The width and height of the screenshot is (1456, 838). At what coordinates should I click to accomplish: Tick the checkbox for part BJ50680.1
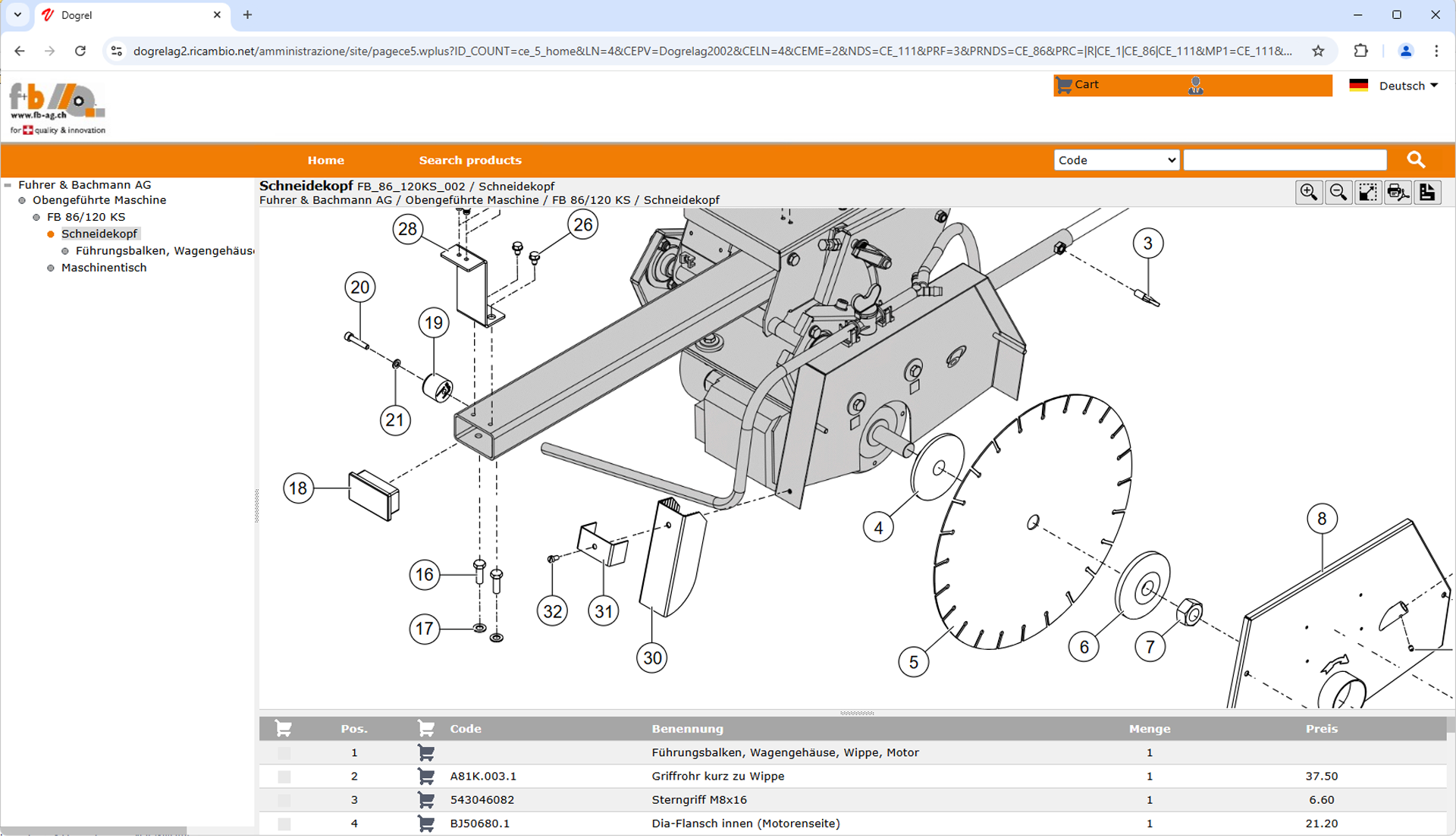pyautogui.click(x=284, y=824)
